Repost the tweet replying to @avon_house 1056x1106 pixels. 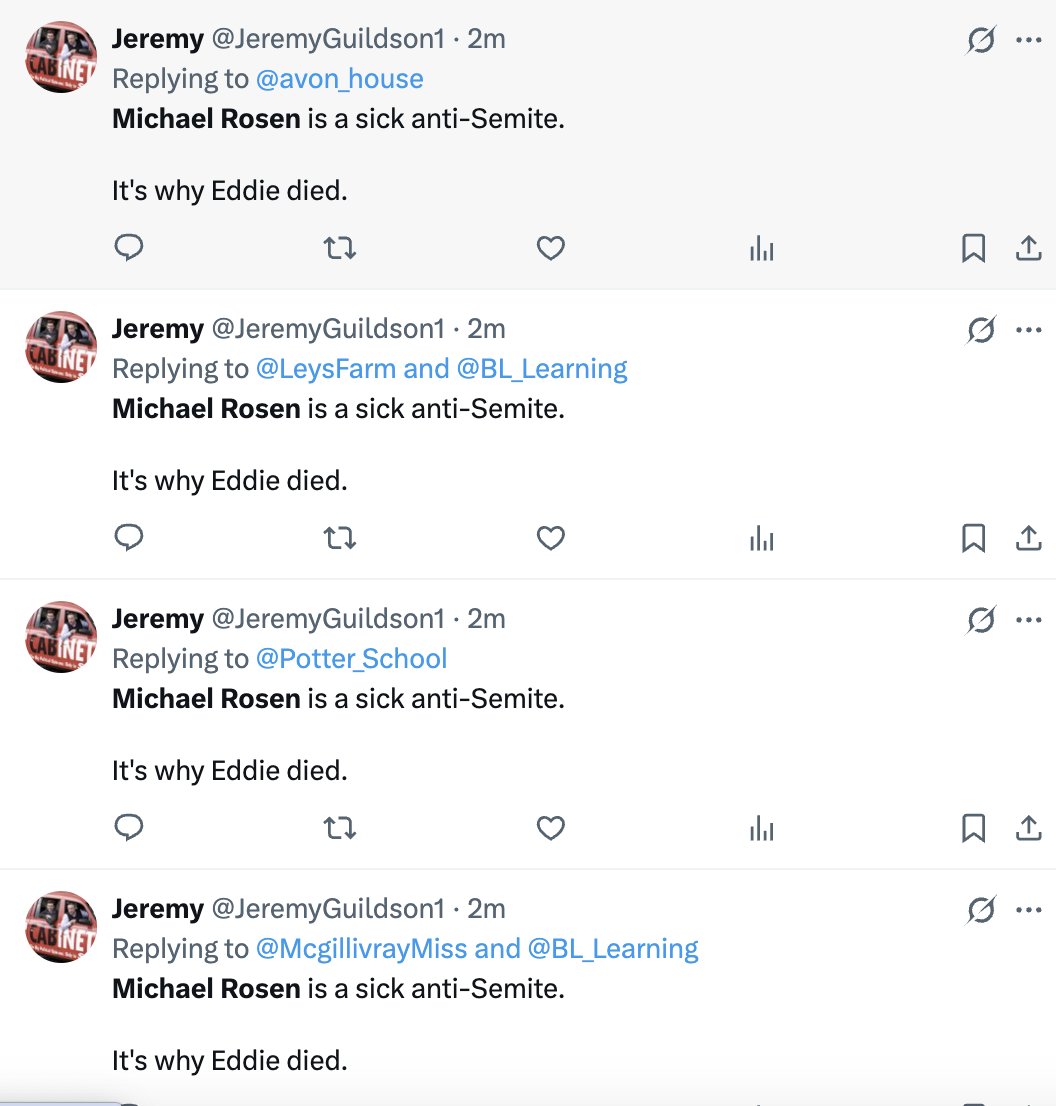point(339,248)
